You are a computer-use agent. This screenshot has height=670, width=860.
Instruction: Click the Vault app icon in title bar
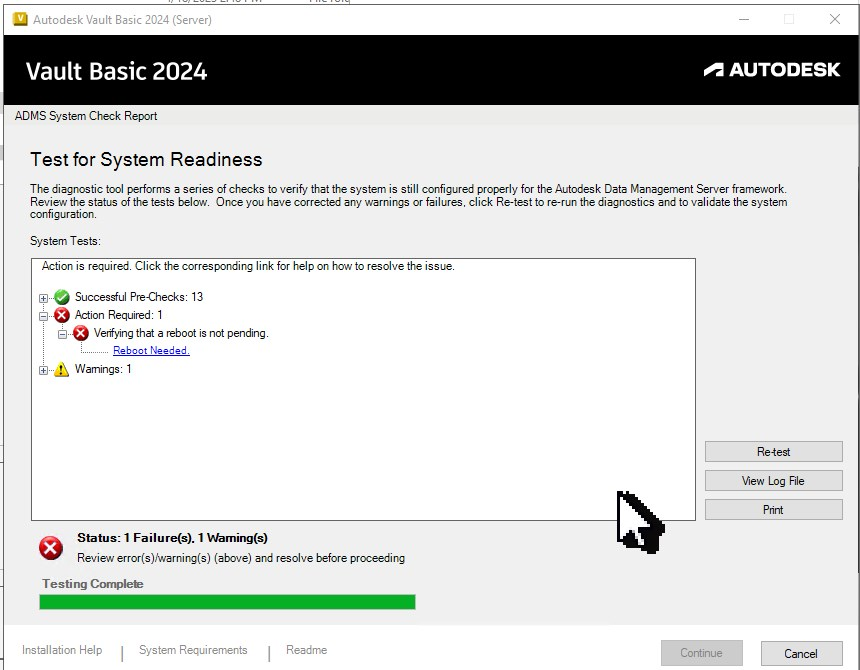pos(20,19)
